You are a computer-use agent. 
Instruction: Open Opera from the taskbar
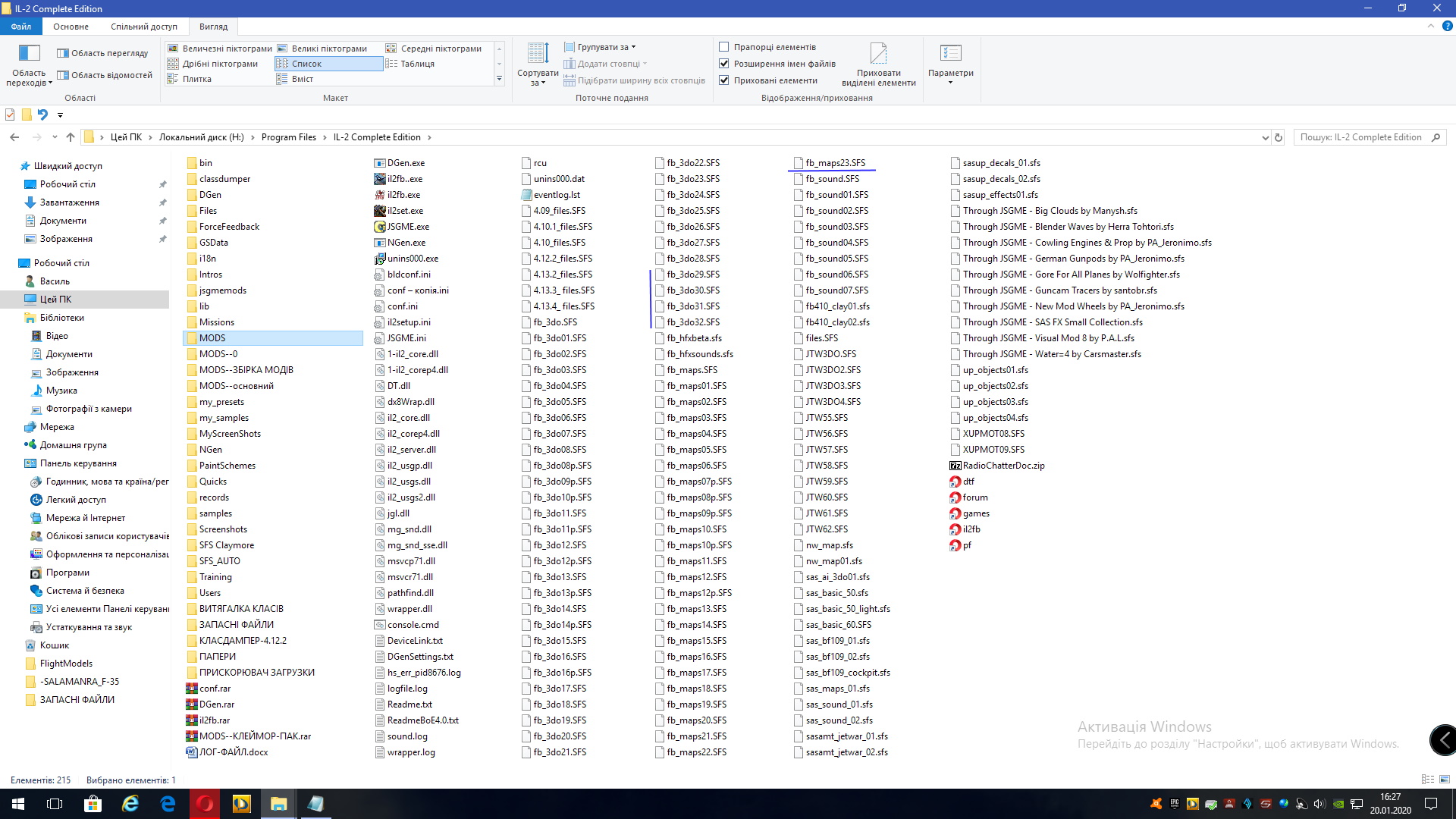(x=205, y=804)
